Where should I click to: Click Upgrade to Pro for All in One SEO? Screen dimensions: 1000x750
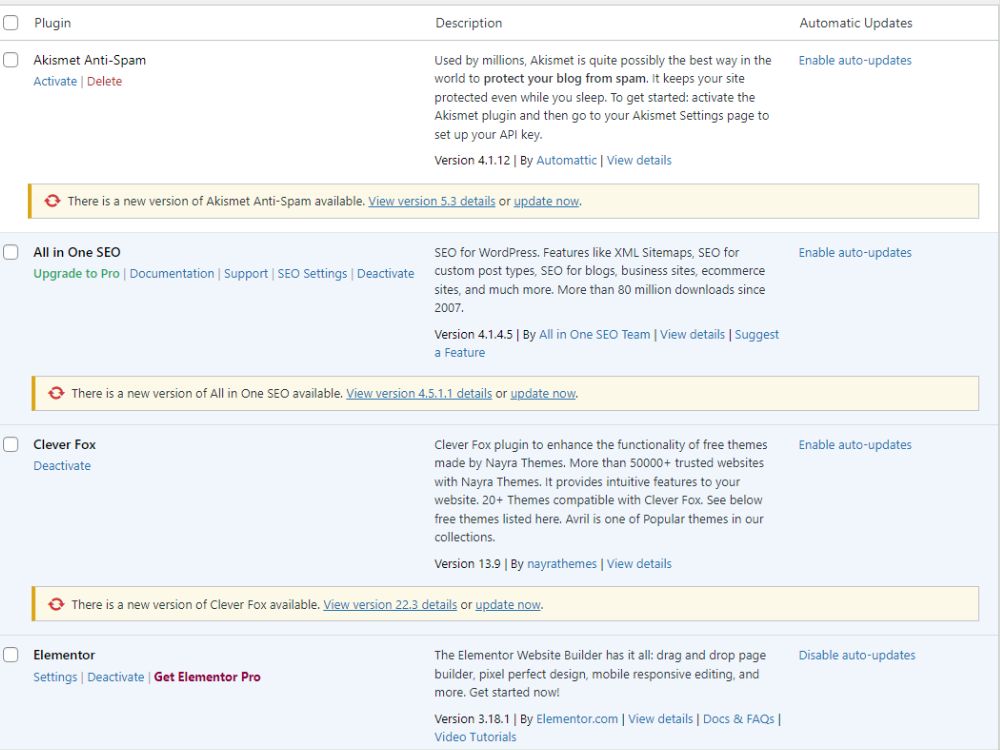[x=77, y=273]
